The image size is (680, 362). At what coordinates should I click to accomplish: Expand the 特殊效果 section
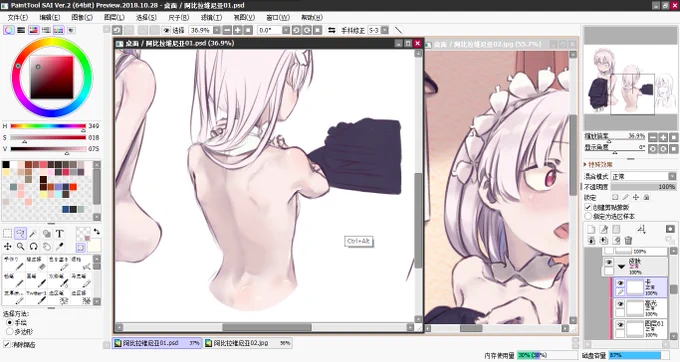tap(598, 165)
